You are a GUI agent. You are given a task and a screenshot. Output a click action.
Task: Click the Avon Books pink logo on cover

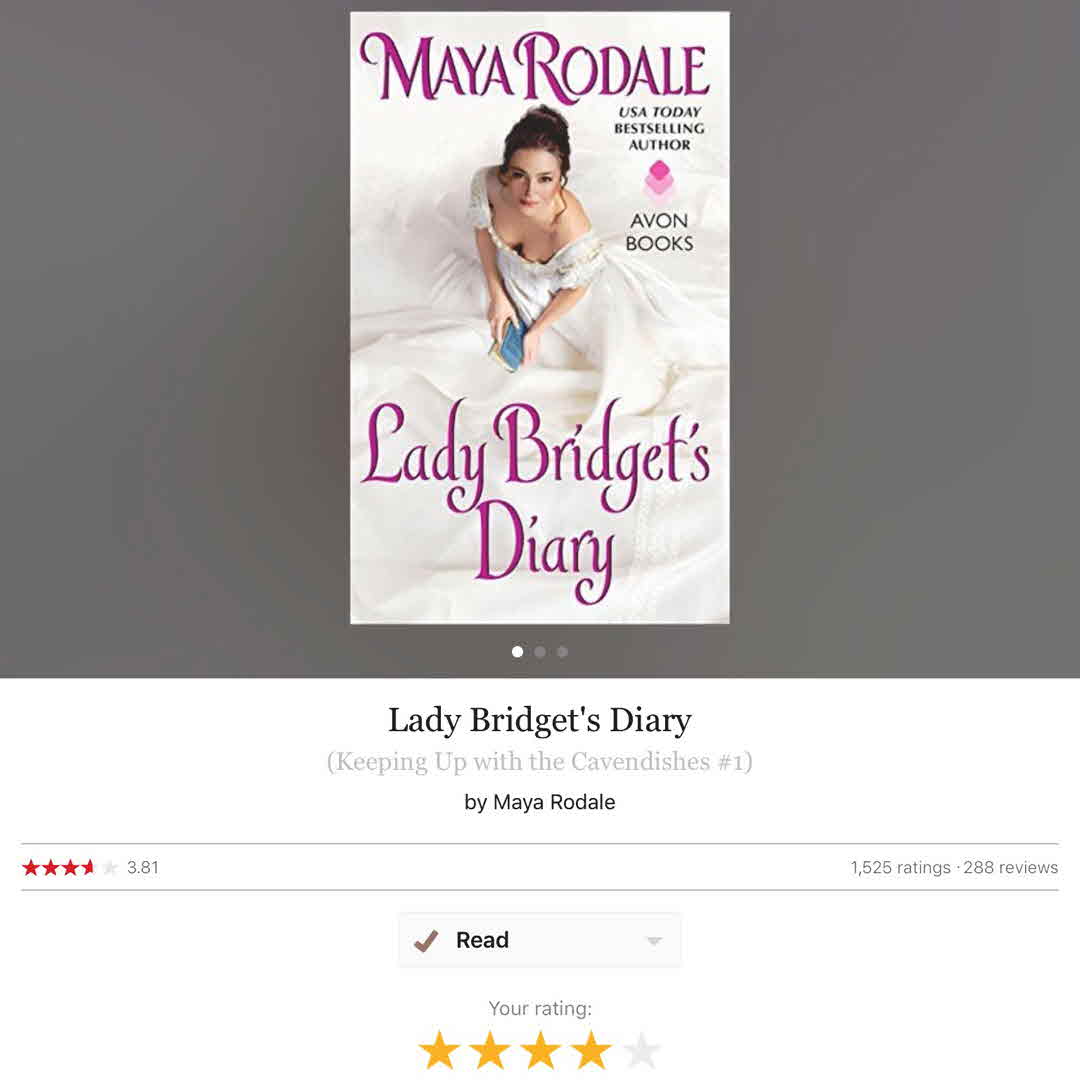pyautogui.click(x=659, y=179)
